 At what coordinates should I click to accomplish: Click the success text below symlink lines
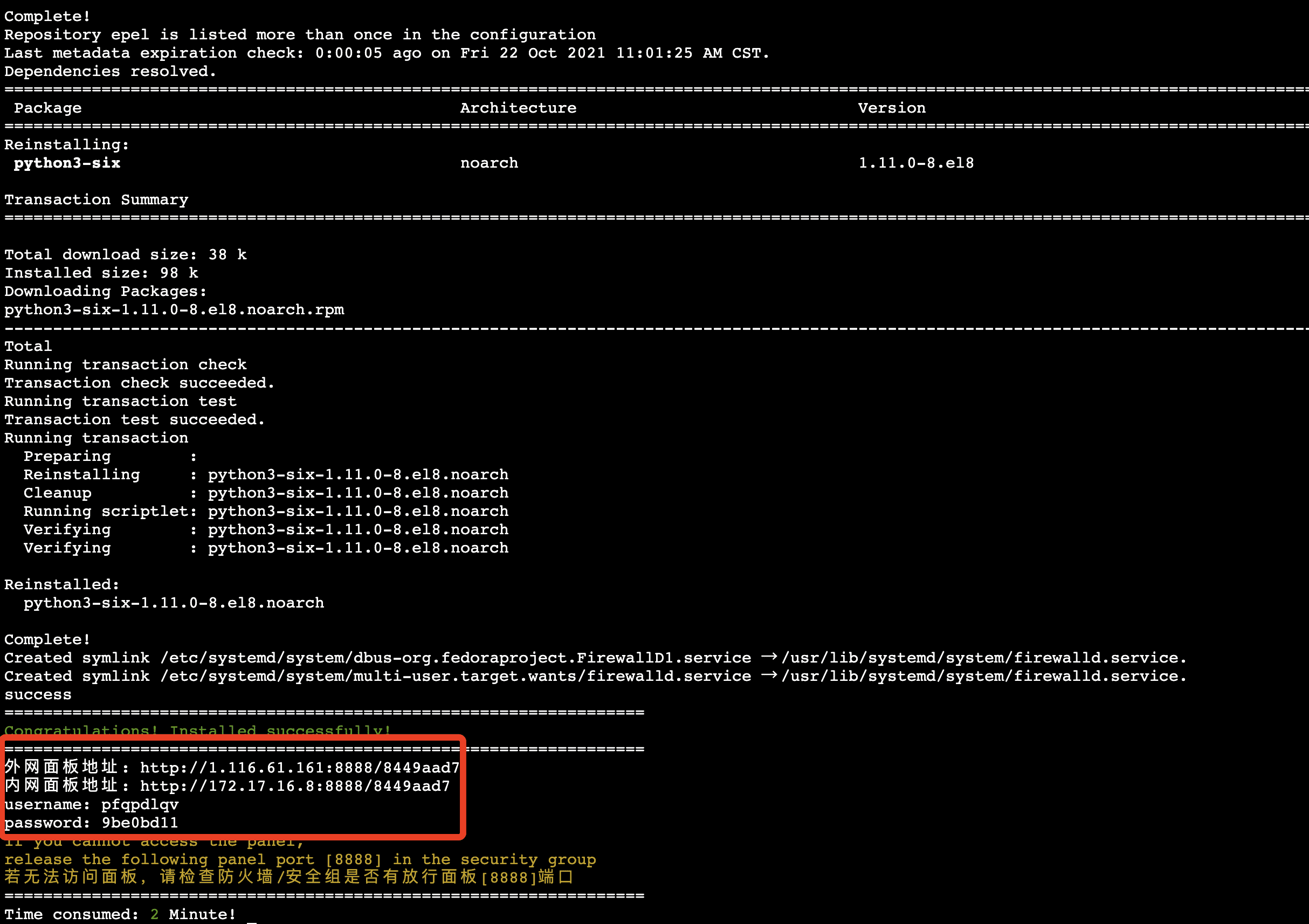click(38, 694)
